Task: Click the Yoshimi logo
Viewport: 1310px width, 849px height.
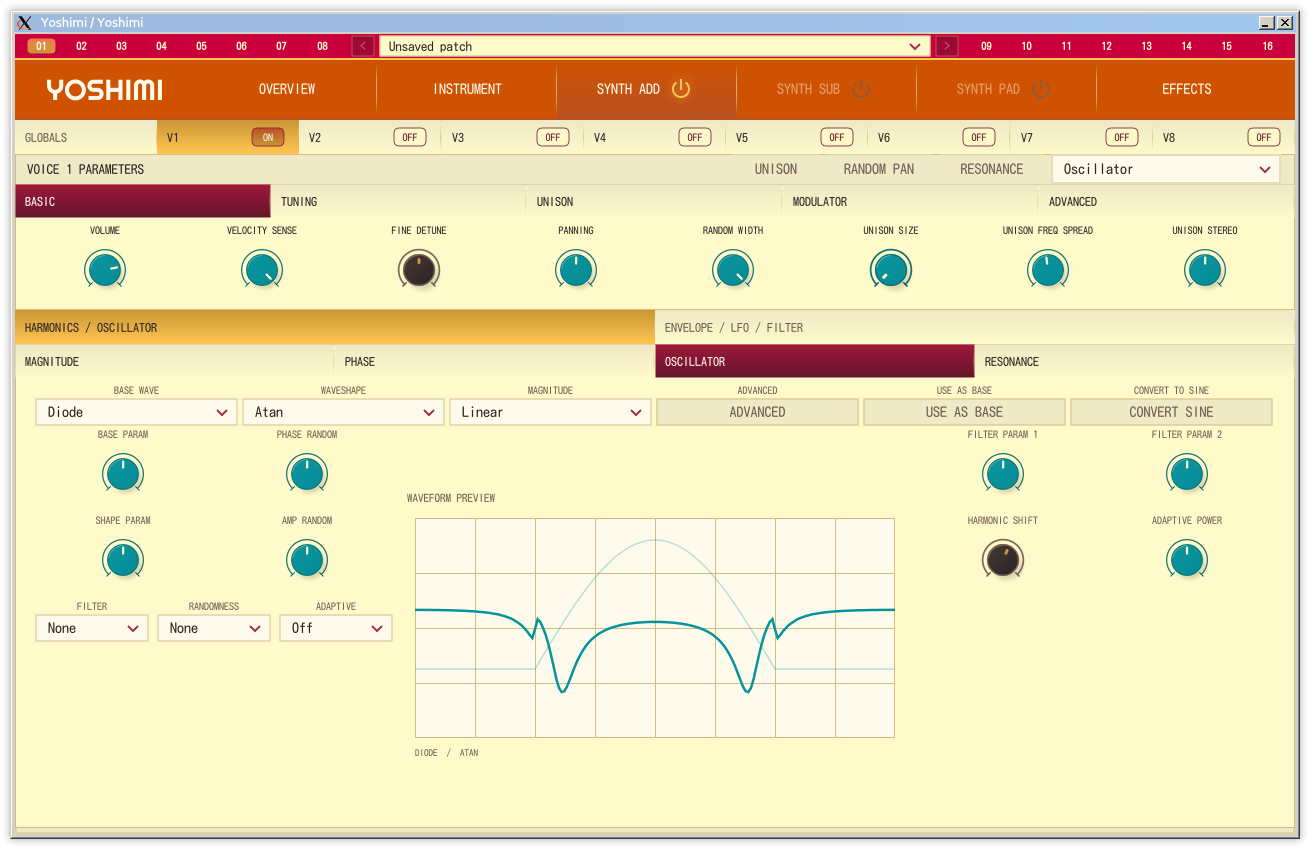Action: click(x=104, y=90)
